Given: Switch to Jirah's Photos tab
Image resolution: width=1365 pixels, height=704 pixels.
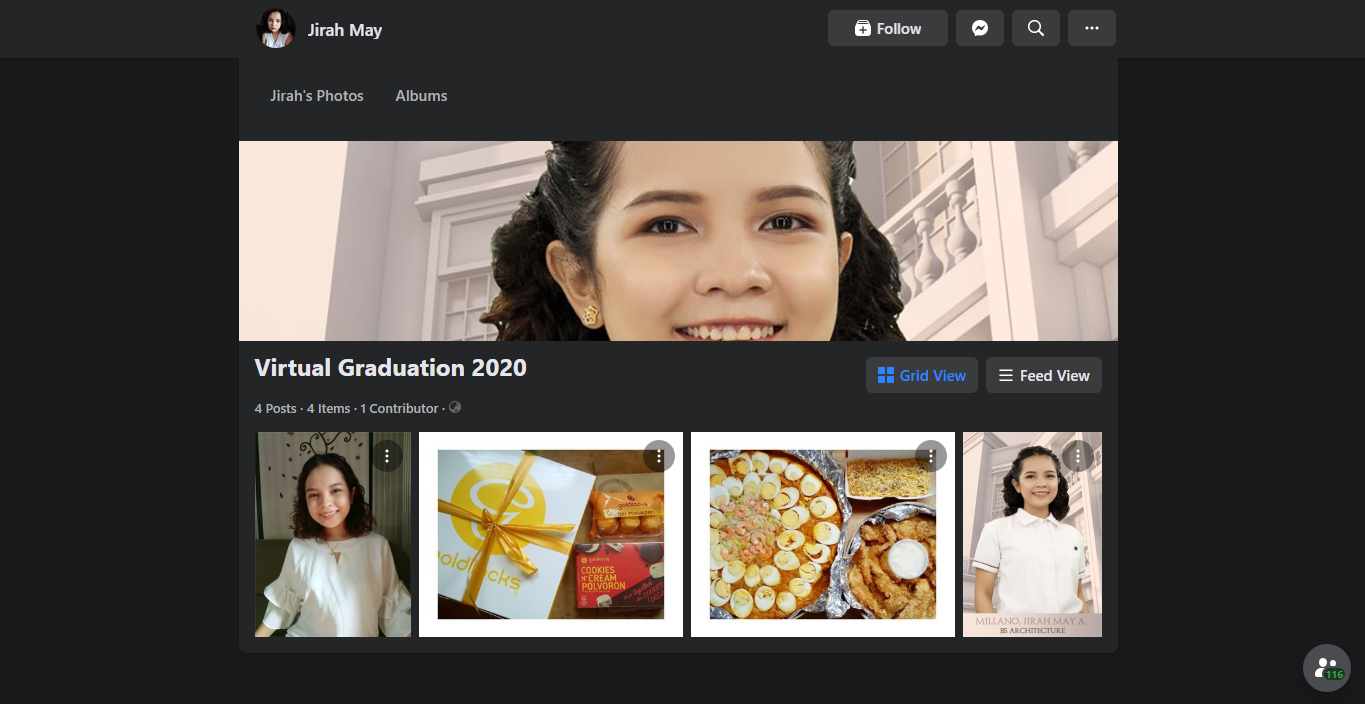Looking at the screenshot, I should pyautogui.click(x=317, y=96).
